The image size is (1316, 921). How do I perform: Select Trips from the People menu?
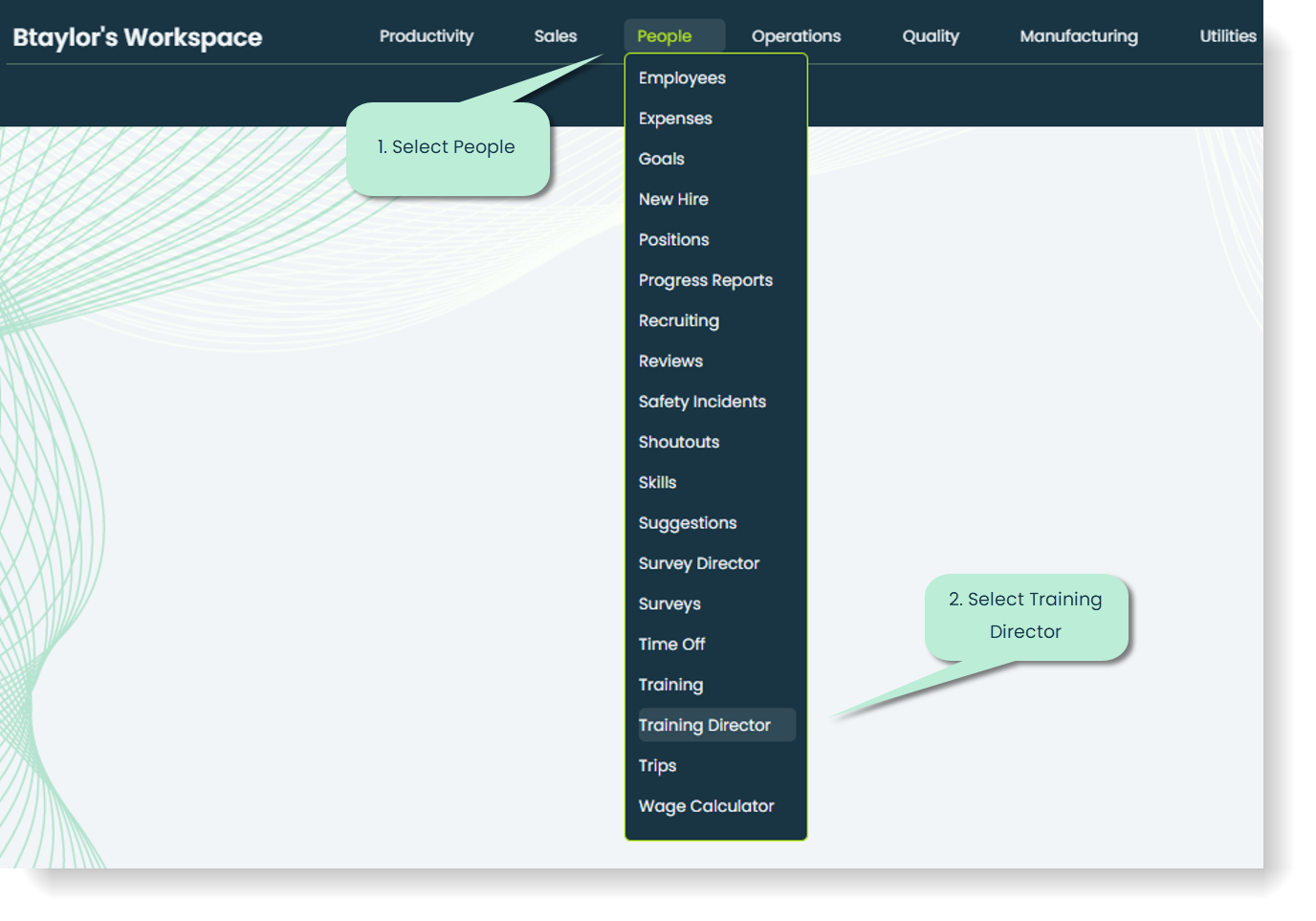tap(657, 765)
